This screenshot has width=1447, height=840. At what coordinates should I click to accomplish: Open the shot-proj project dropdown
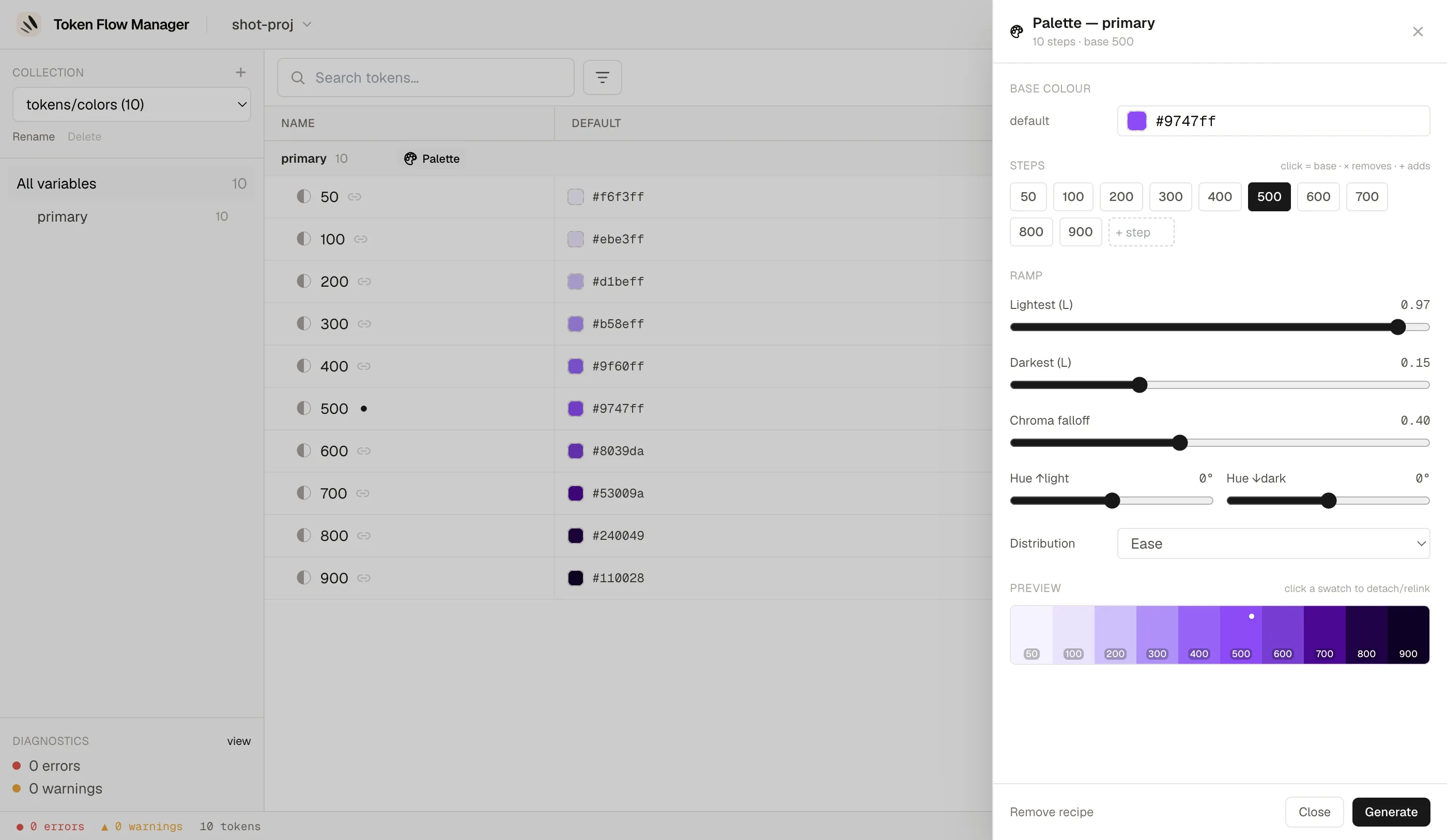[271, 25]
